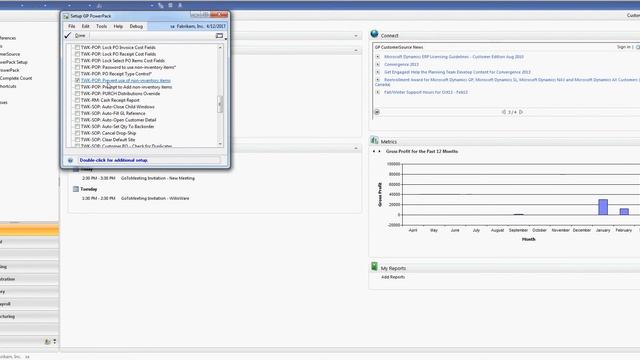
Task: Click the February bar in Gross Profit chart
Action: [624, 211]
